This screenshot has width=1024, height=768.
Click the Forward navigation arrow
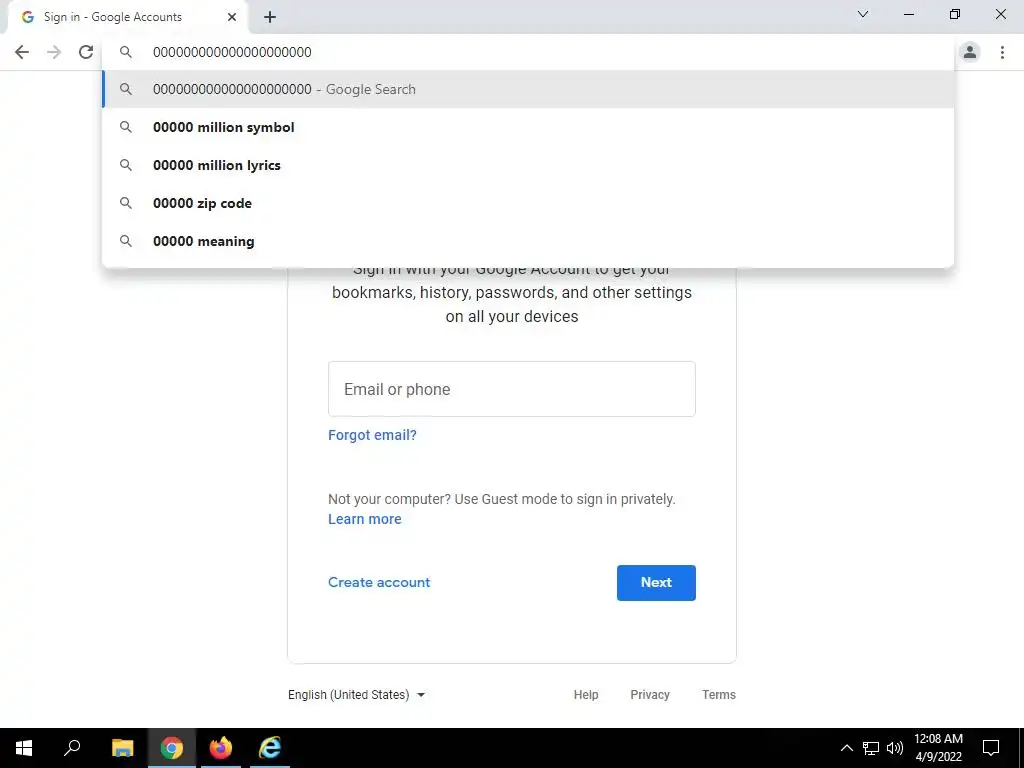[x=54, y=52]
